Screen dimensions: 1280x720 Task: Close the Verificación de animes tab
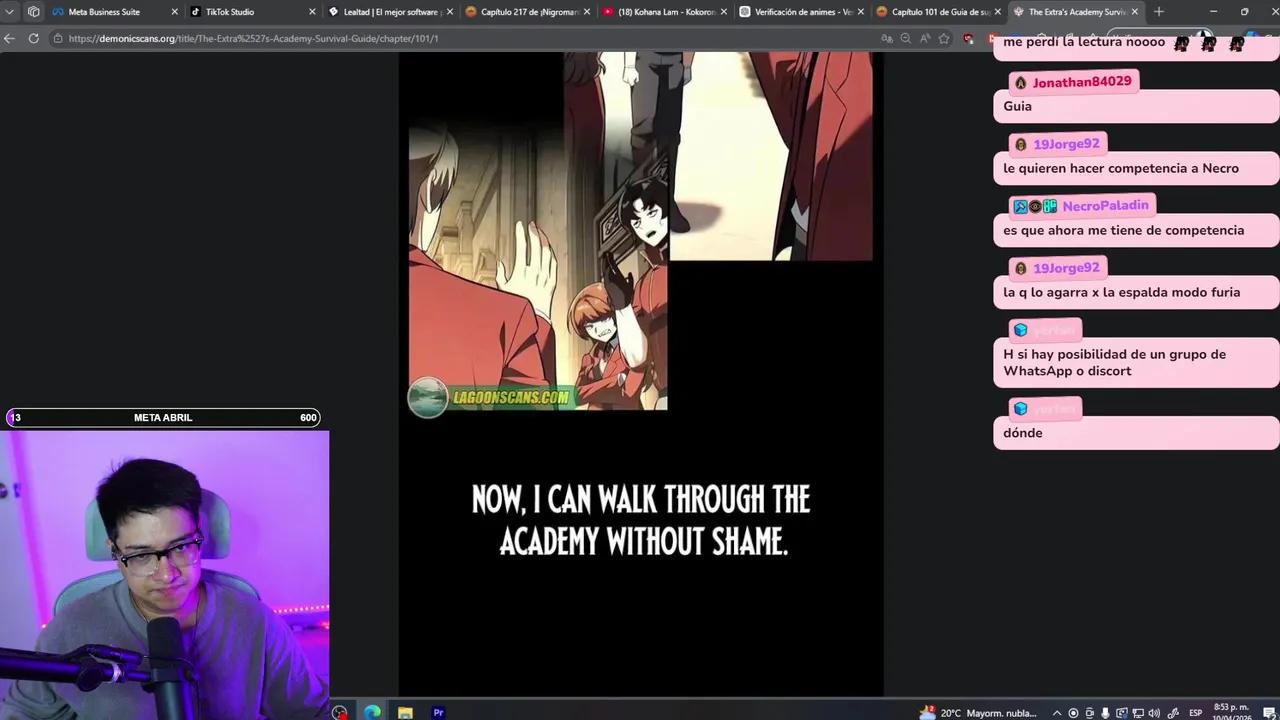coord(860,12)
